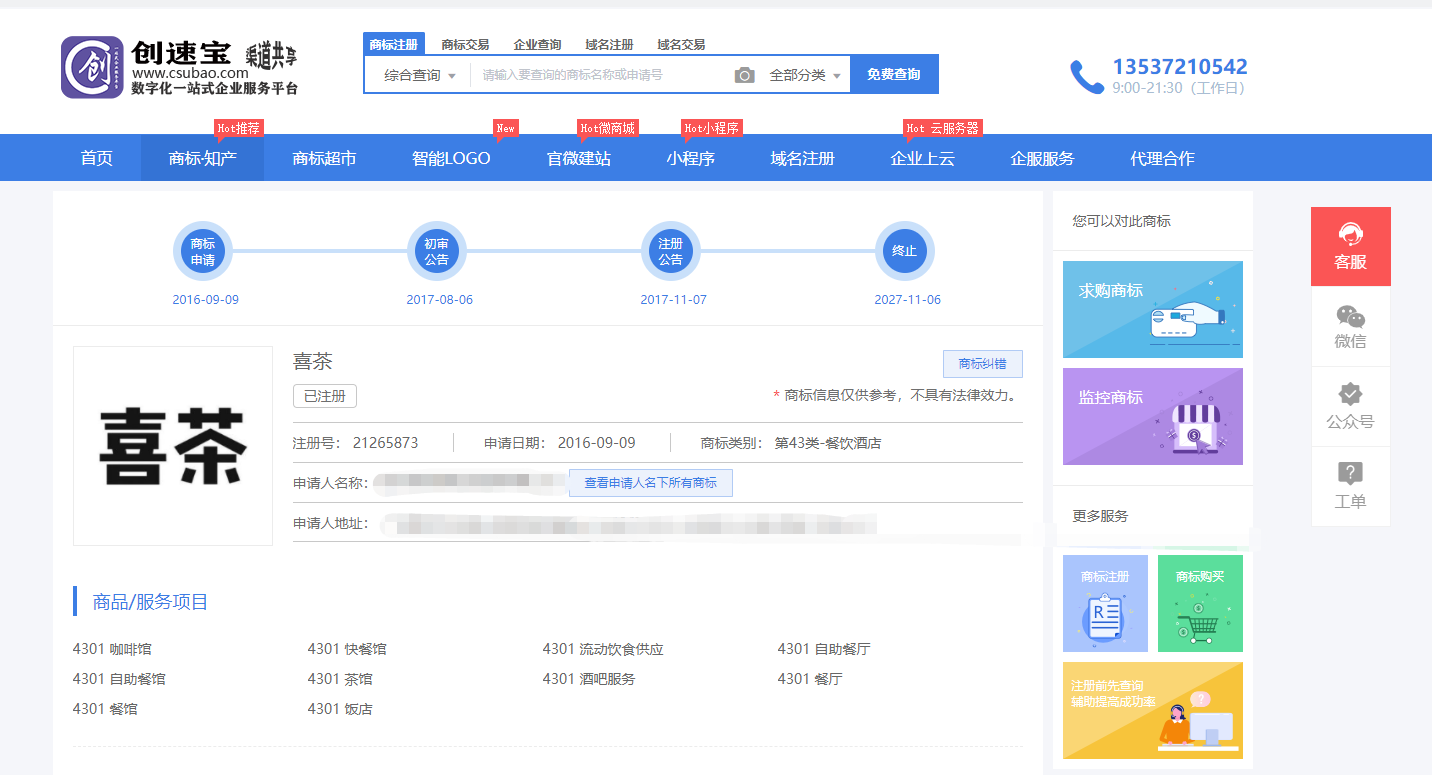Screen dimensions: 1432x775
Task: Expand the 综合查询 dropdown
Action: click(x=420, y=75)
